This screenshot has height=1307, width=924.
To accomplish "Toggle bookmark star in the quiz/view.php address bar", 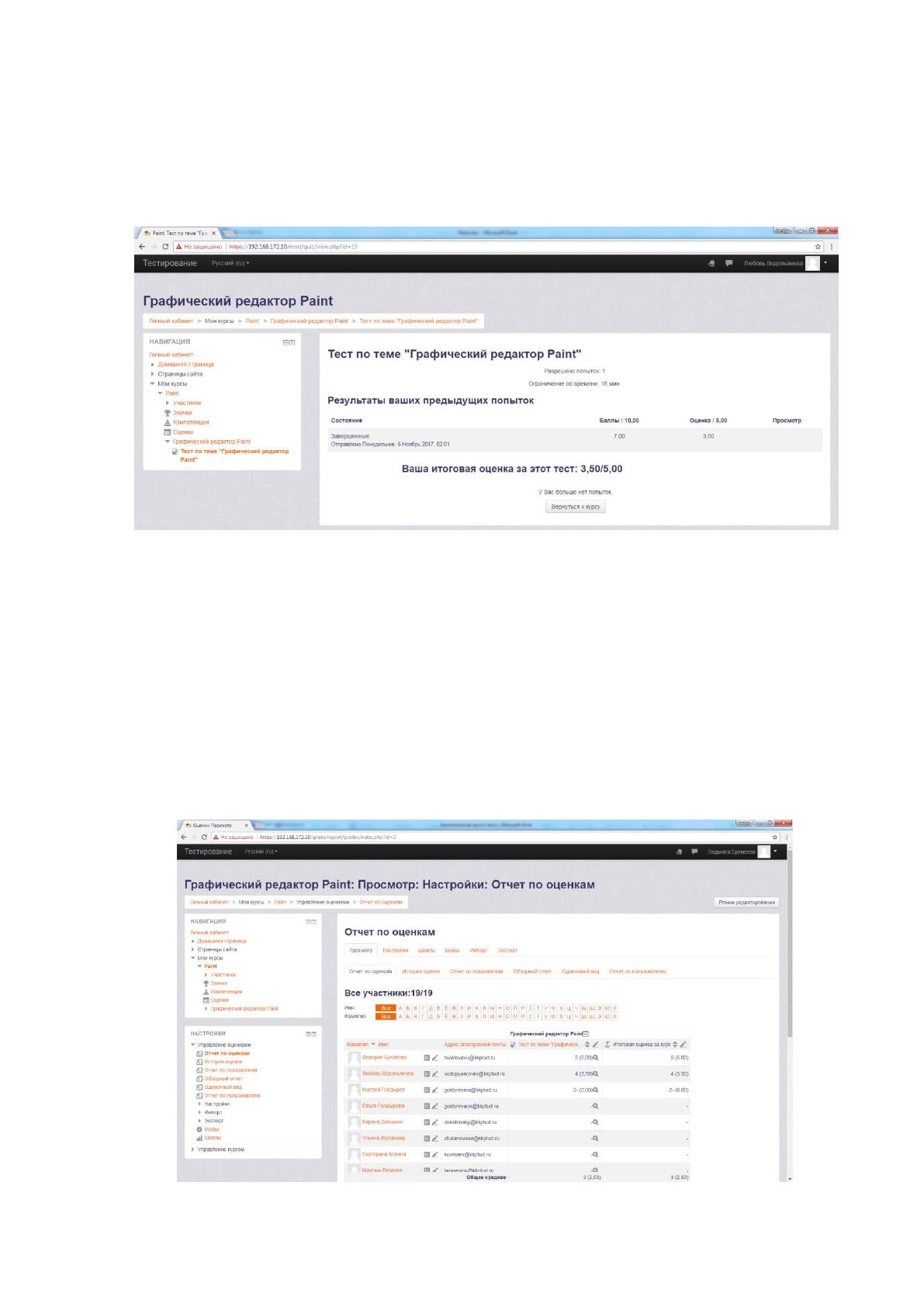I will point(818,246).
